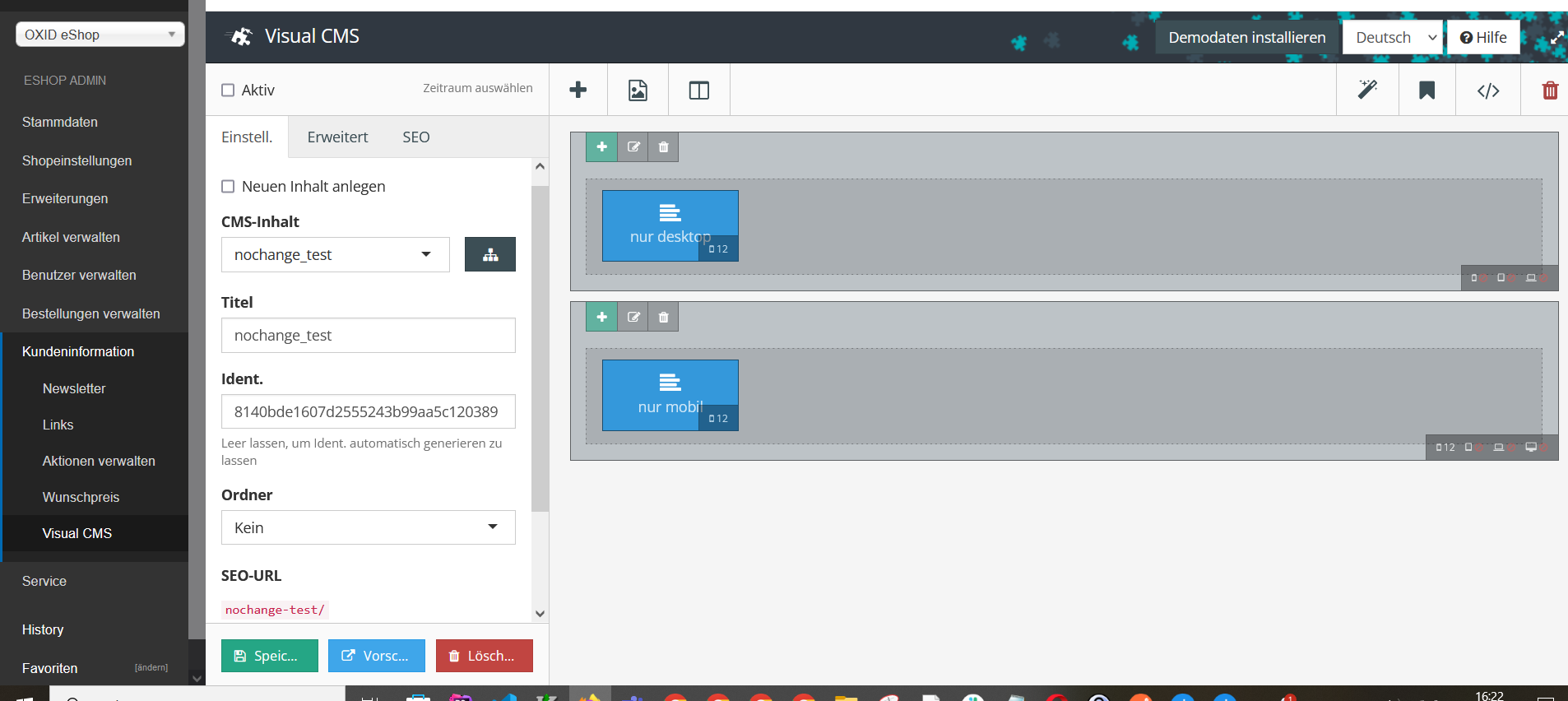Open source code view icon
This screenshot has width=1568, height=701.
point(1487,90)
